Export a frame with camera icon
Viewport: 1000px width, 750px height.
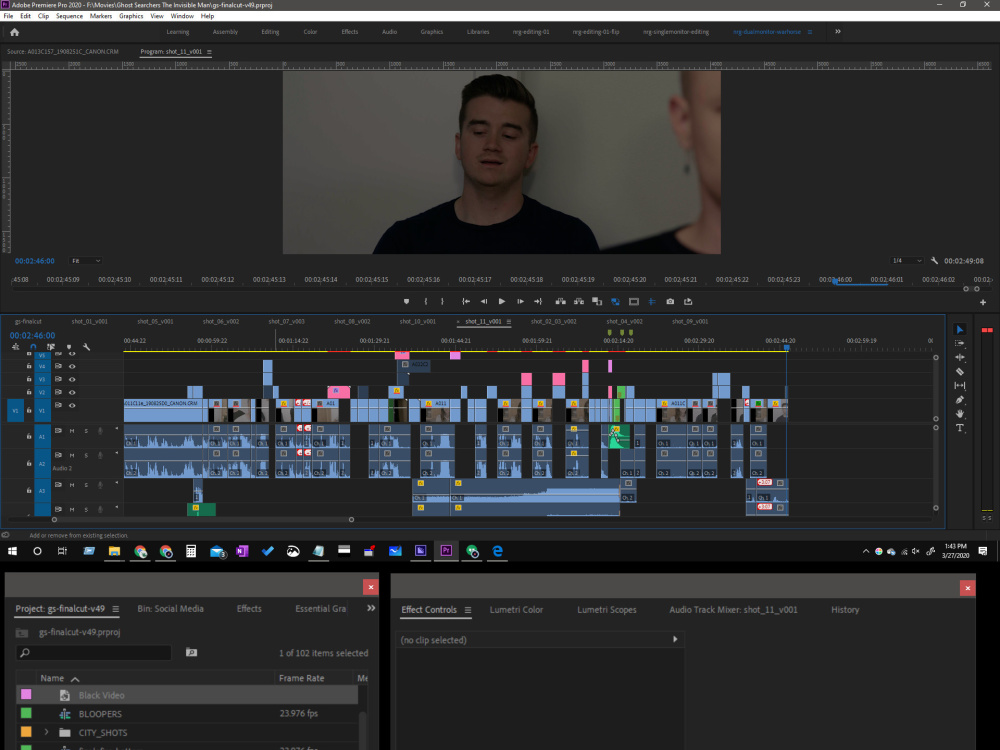(x=670, y=302)
